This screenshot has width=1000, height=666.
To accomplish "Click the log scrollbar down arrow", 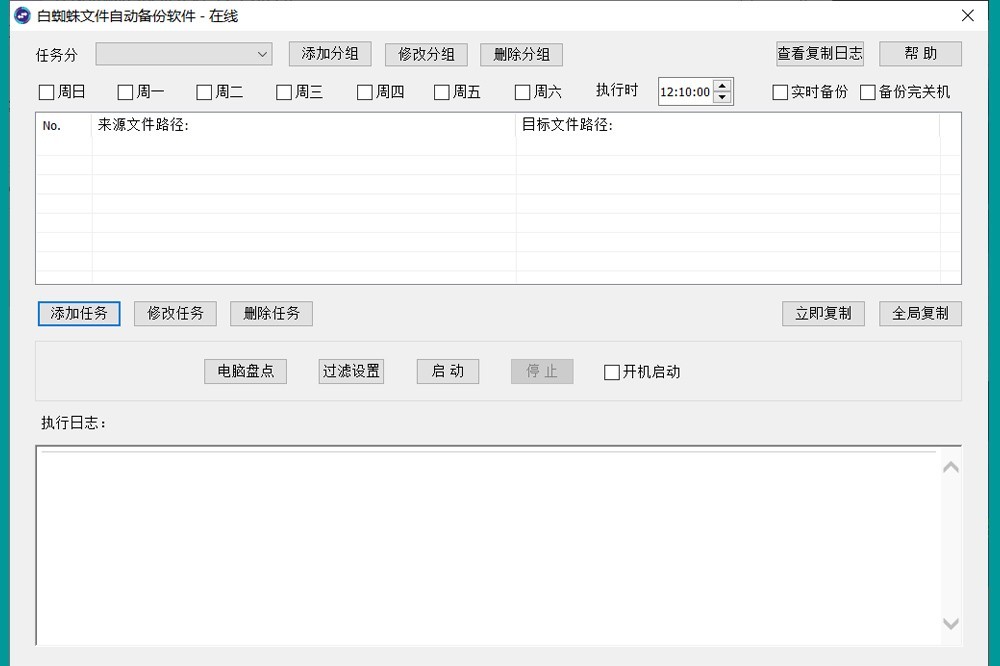I will [x=950, y=623].
